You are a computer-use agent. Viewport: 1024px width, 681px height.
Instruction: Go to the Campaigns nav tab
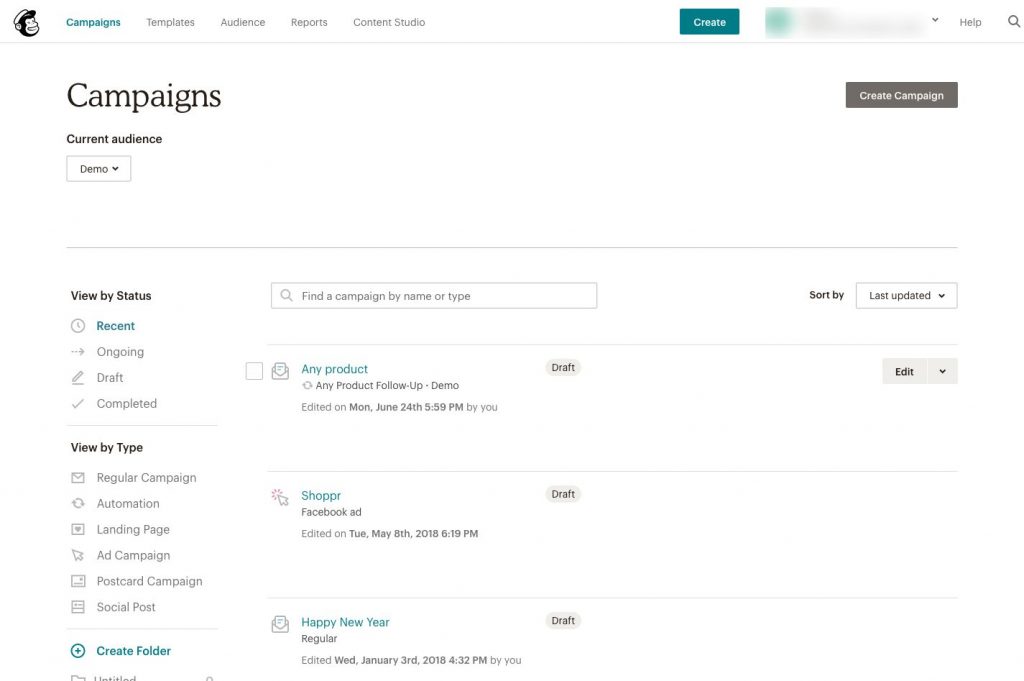pos(93,22)
